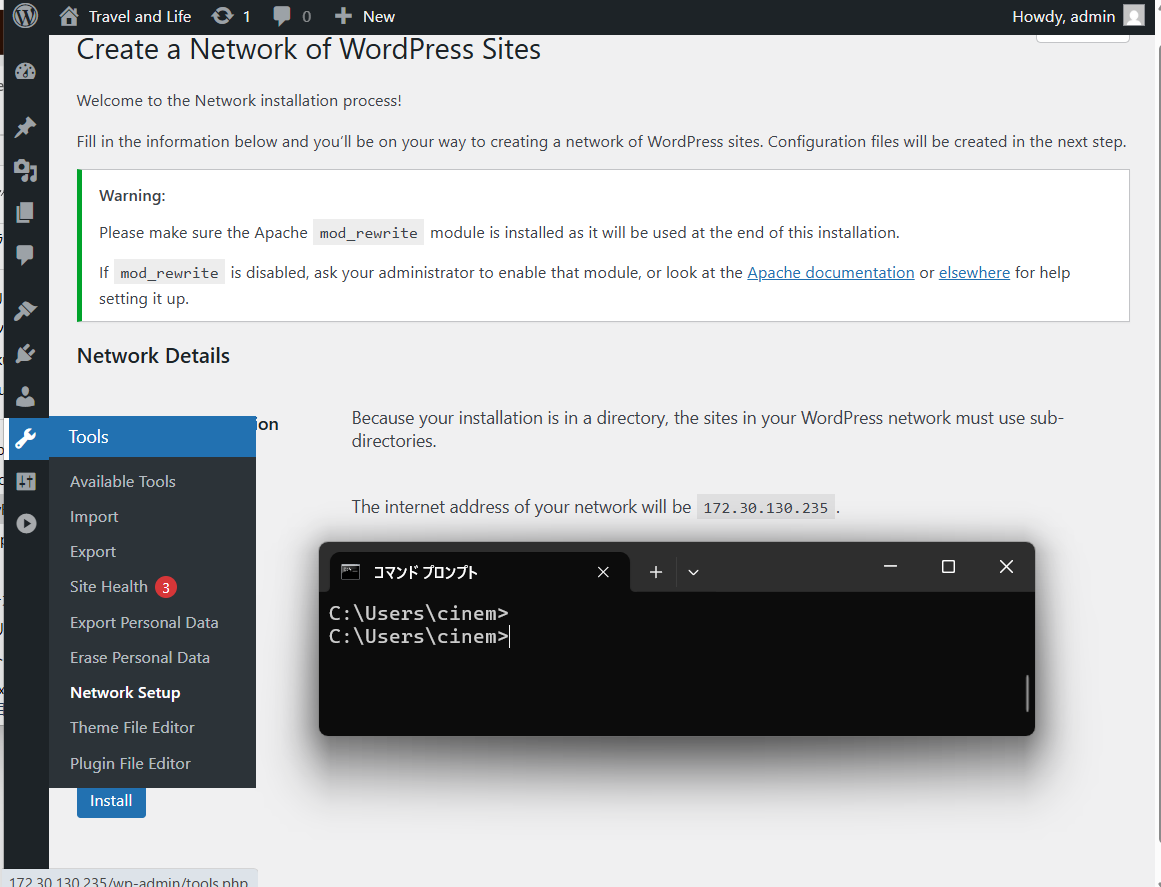Click the Install button

pos(111,801)
